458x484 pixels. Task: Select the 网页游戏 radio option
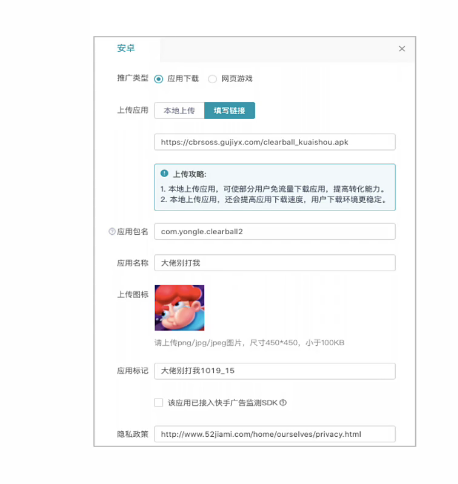coord(212,79)
